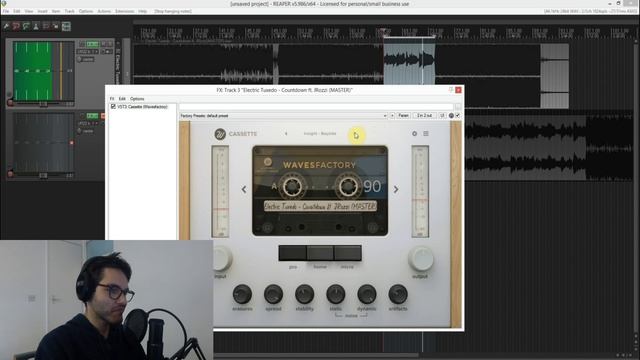
Task: Click the right output level meter
Action: point(420,192)
